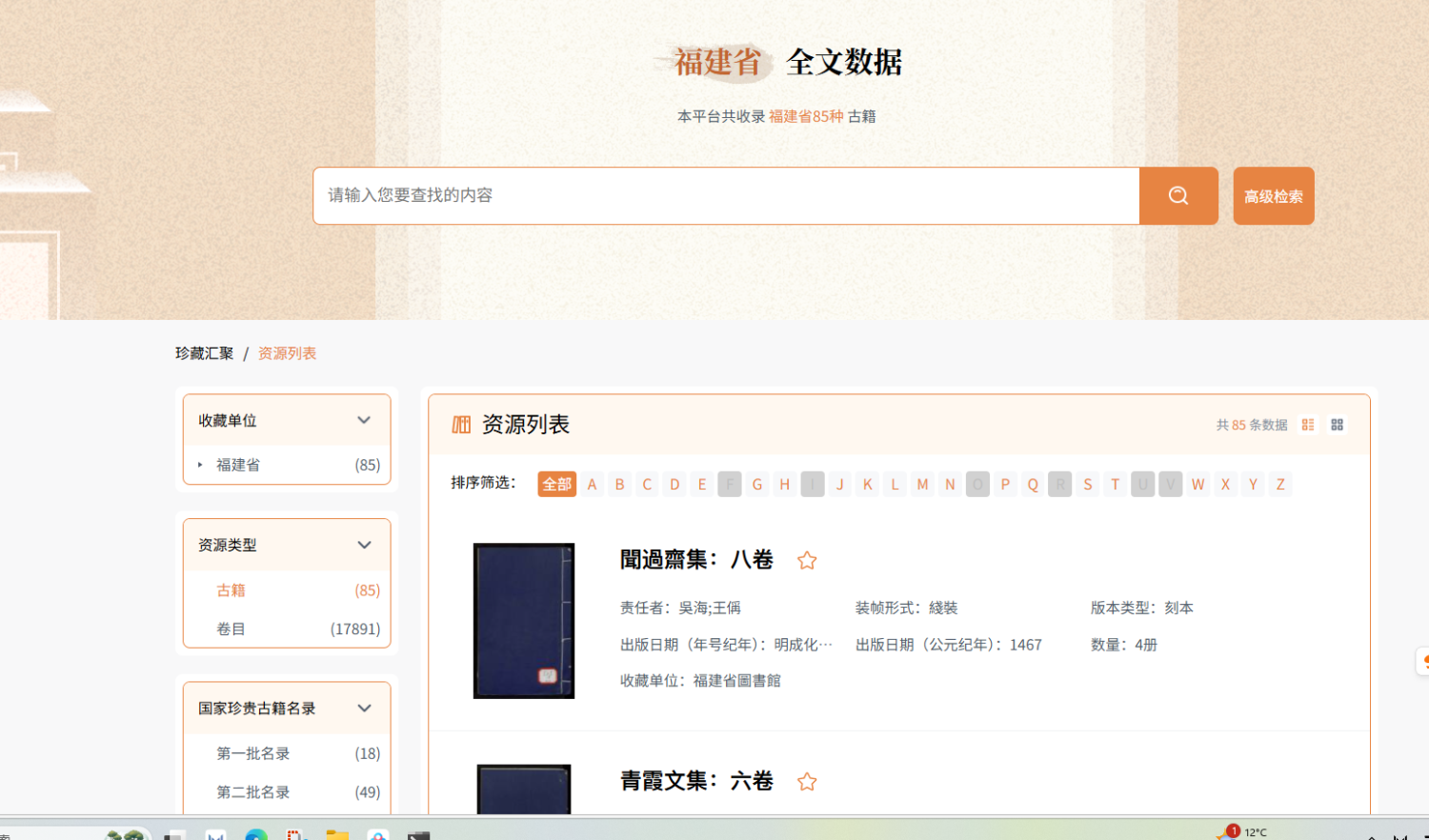Select 第二批名录 filter
The image size is (1429, 840).
tap(253, 792)
